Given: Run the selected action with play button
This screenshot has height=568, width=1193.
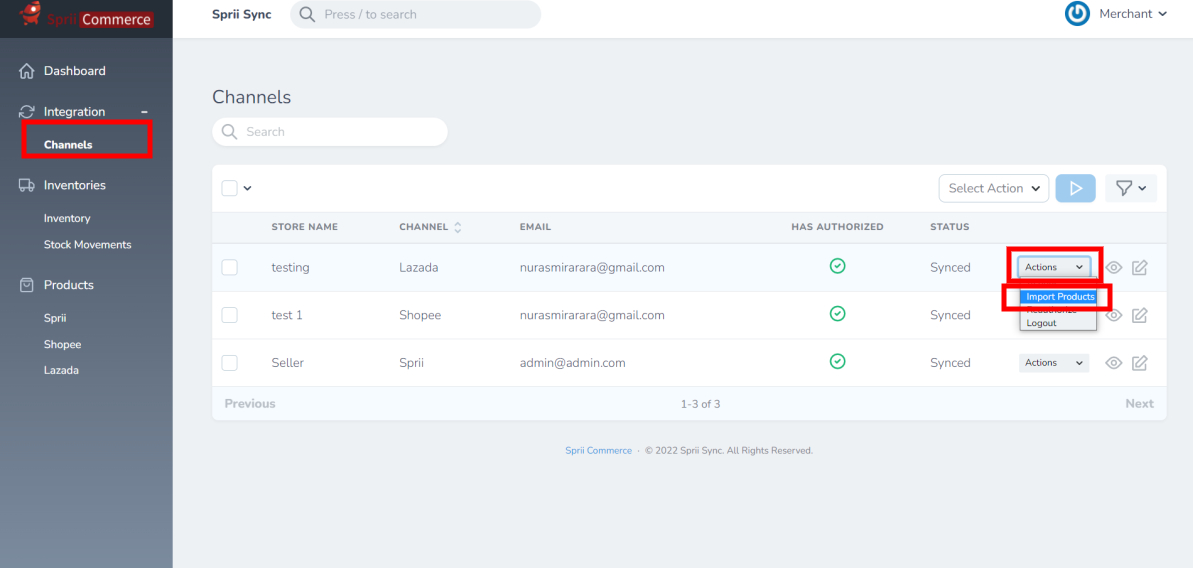Looking at the screenshot, I should (1075, 189).
